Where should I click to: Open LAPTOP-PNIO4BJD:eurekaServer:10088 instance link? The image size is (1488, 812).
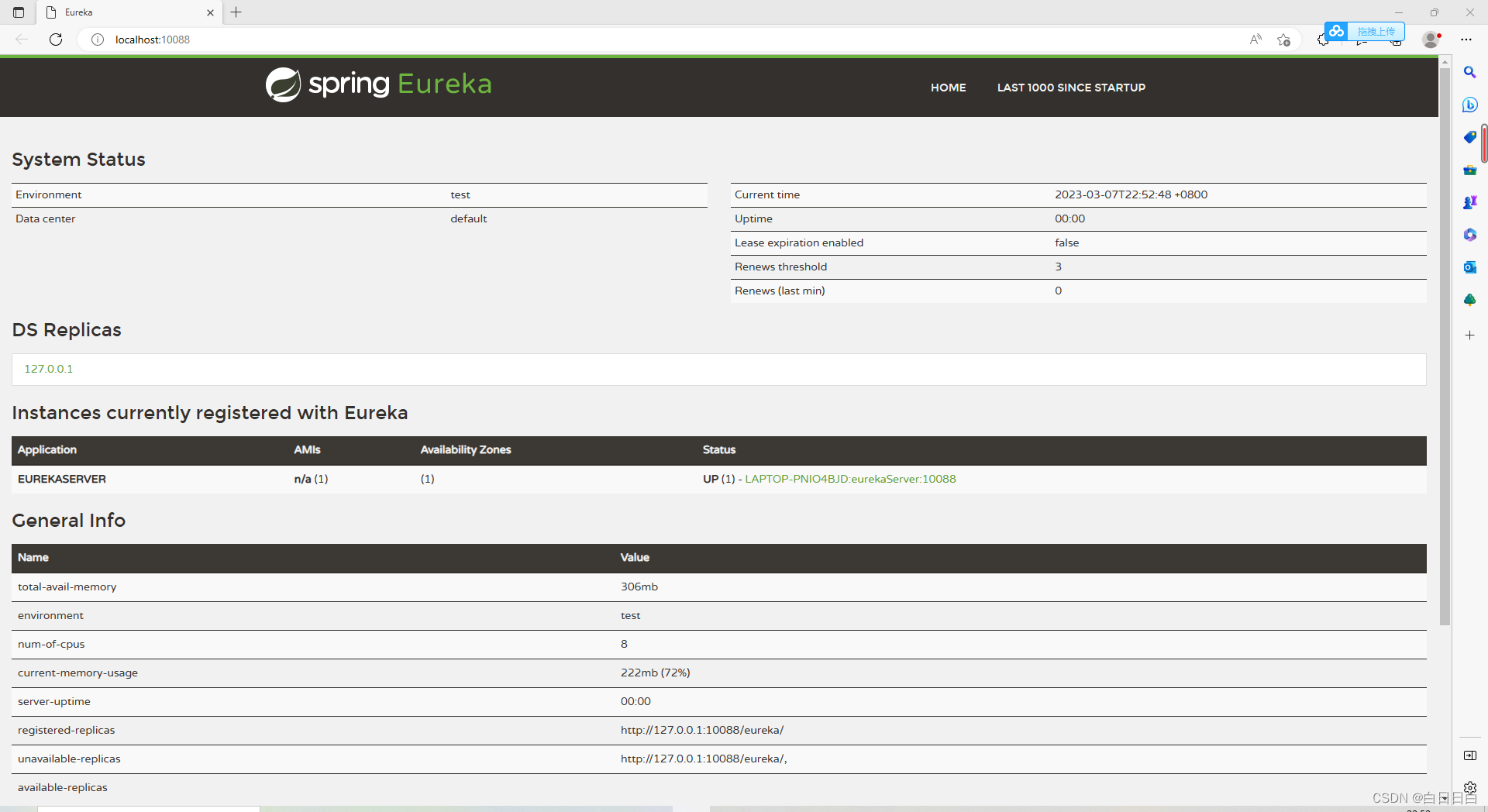(850, 479)
